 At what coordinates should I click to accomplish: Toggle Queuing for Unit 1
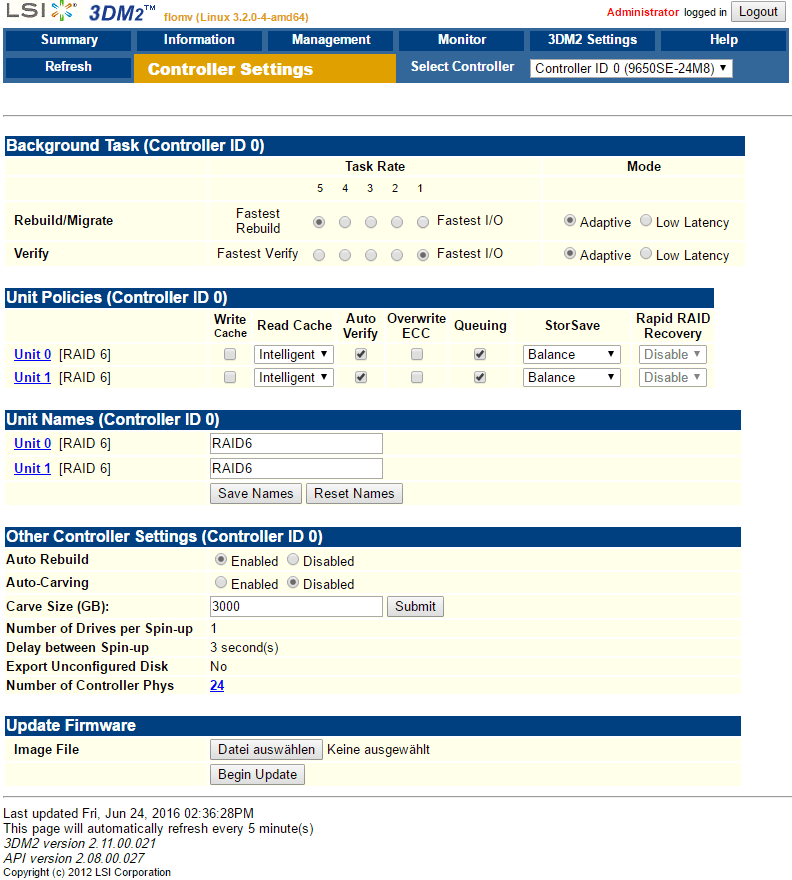click(x=479, y=377)
